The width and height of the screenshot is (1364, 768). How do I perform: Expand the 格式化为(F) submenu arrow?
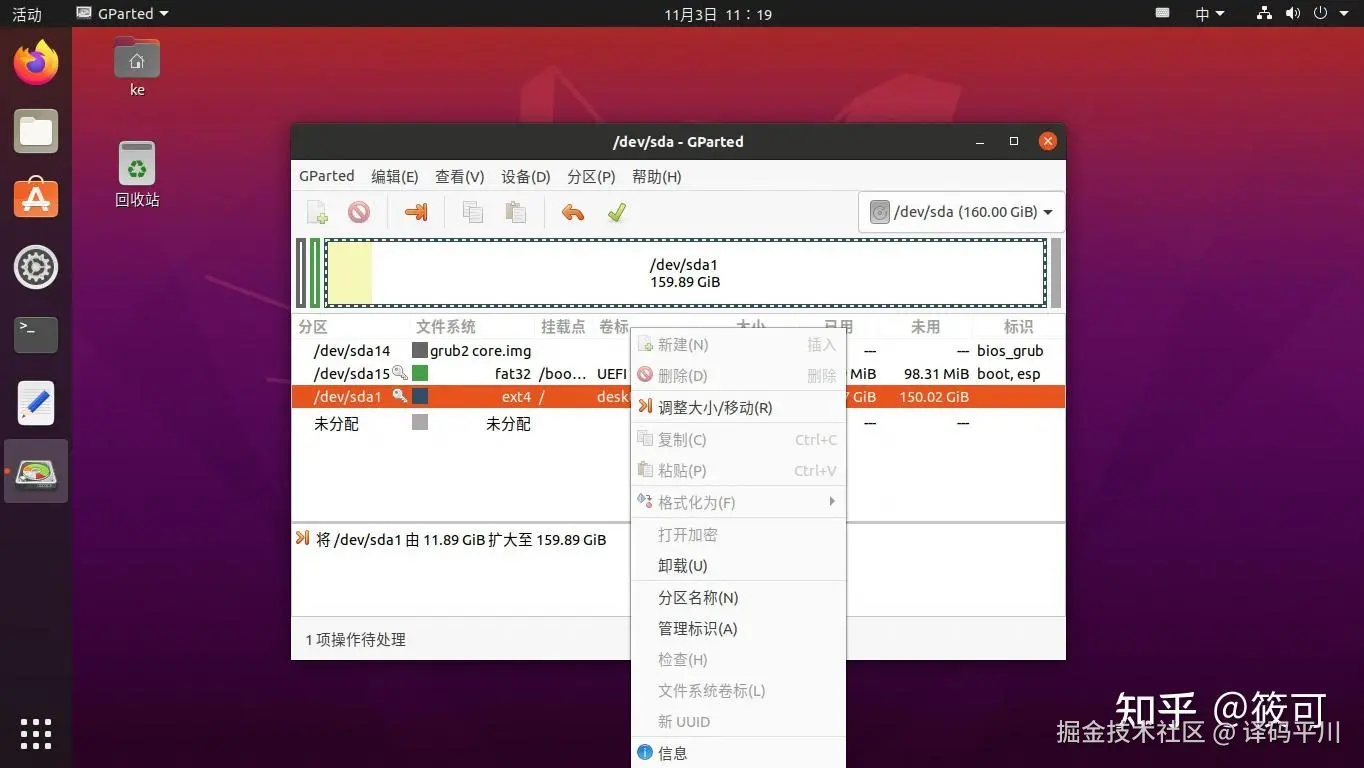point(832,501)
